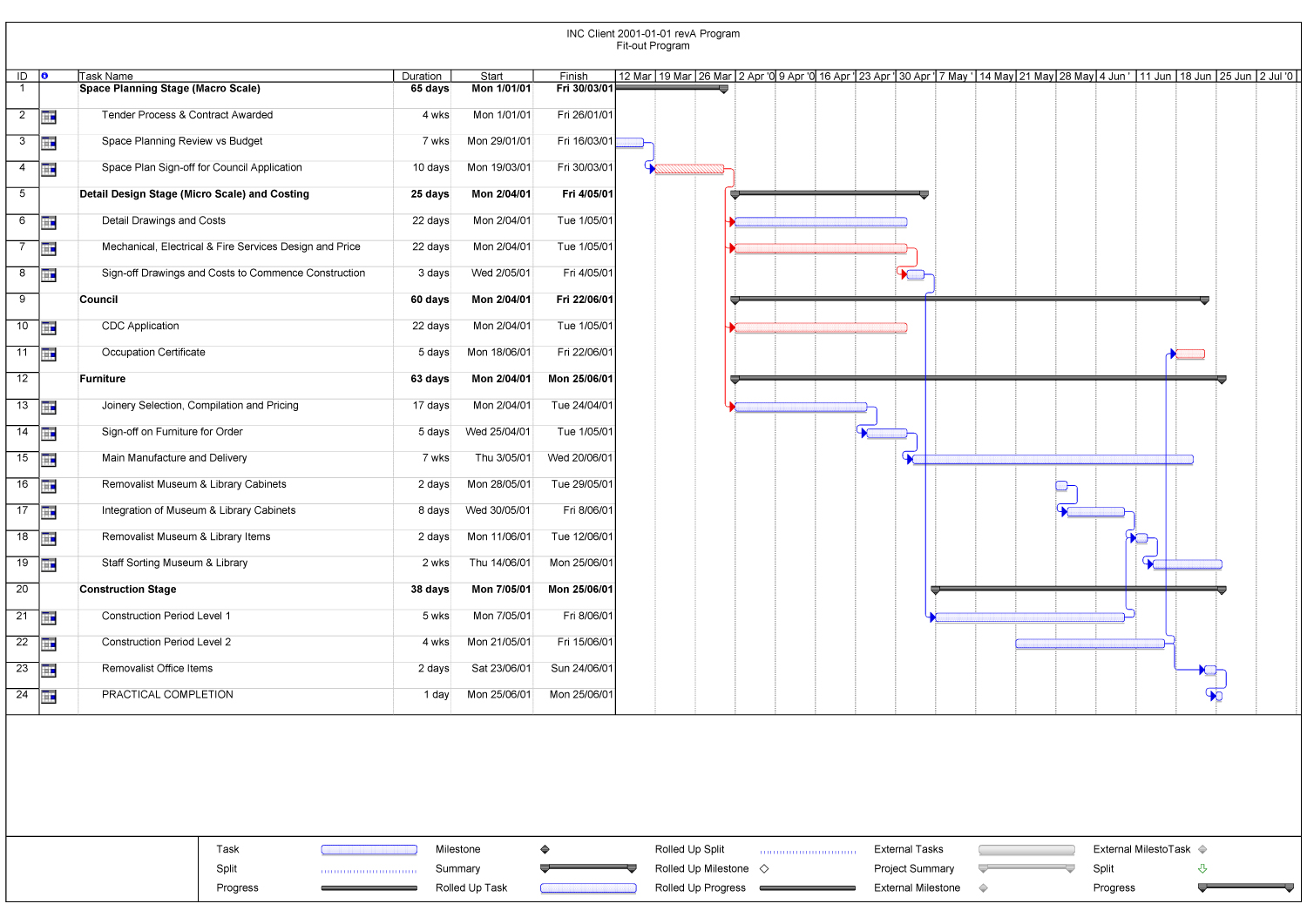
Task: Click the Duration column header
Action: point(422,76)
